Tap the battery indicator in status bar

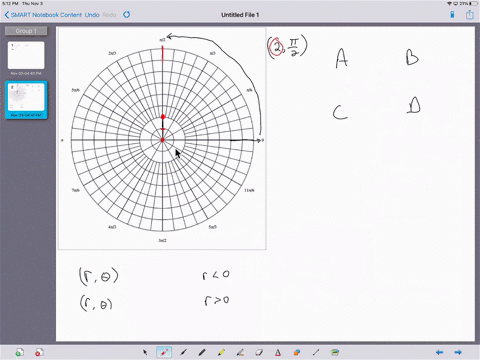point(473,3)
